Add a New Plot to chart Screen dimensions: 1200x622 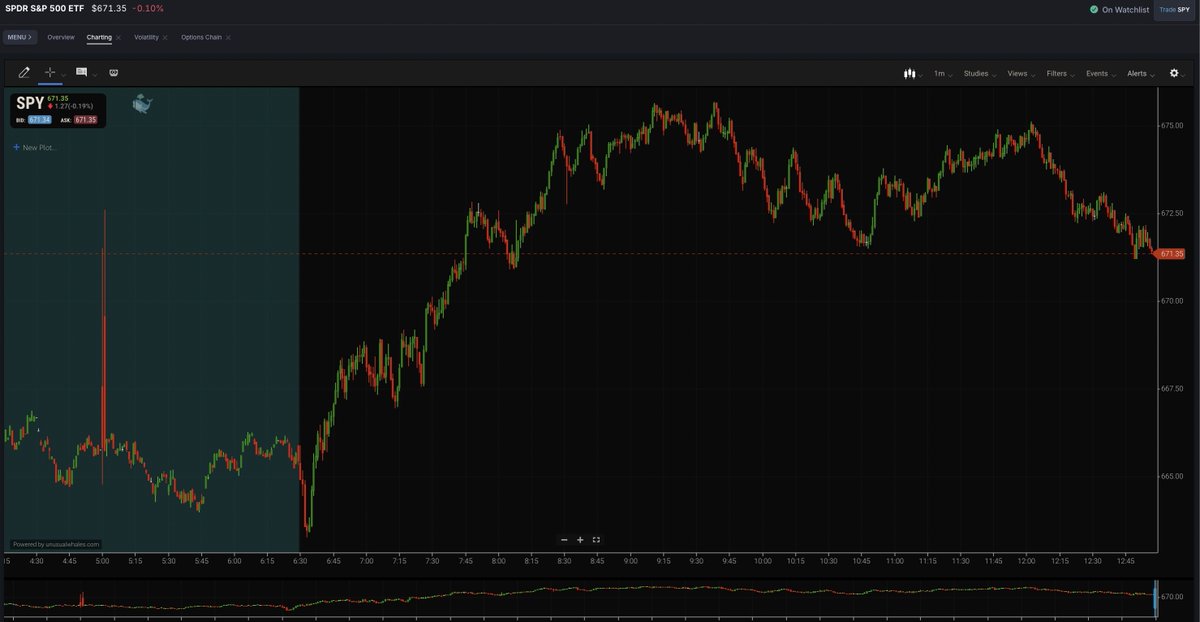point(36,147)
